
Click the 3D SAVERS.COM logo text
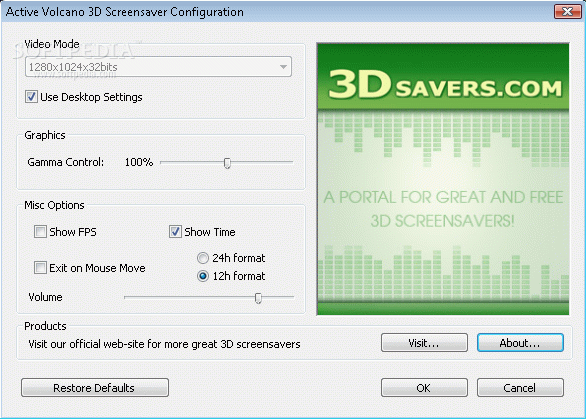coord(445,85)
